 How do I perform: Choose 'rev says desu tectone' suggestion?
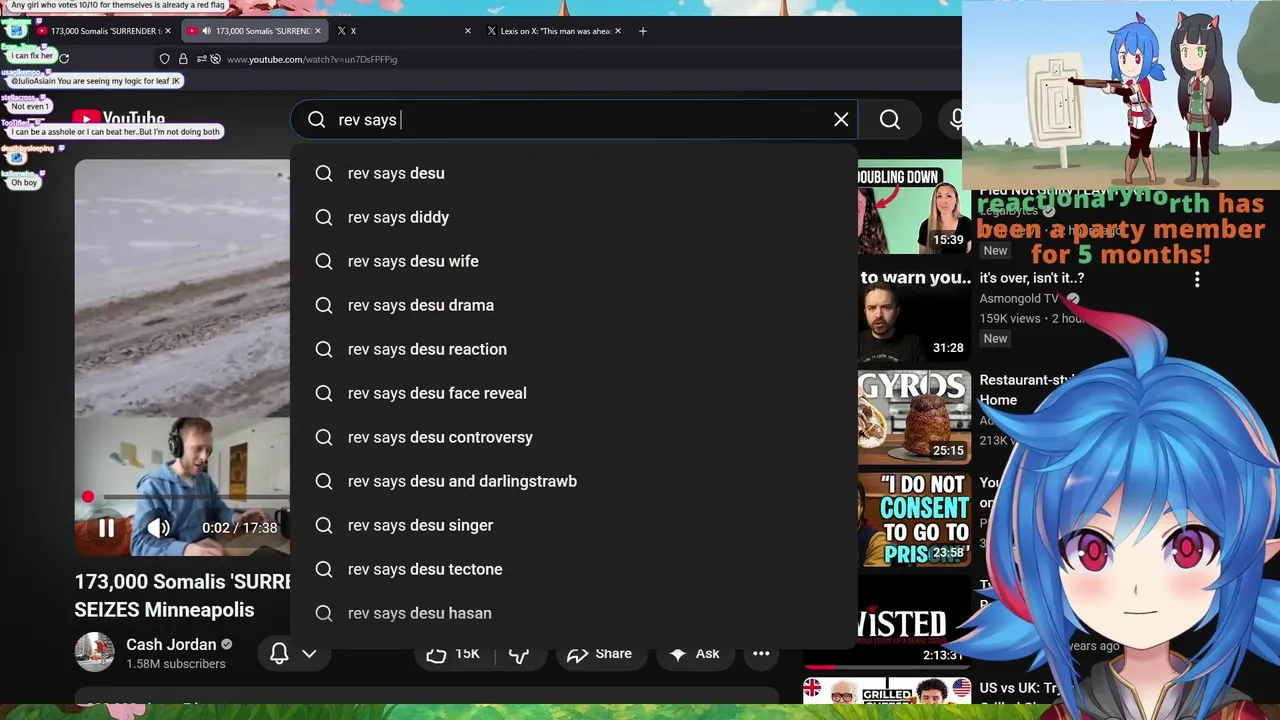coord(574,569)
